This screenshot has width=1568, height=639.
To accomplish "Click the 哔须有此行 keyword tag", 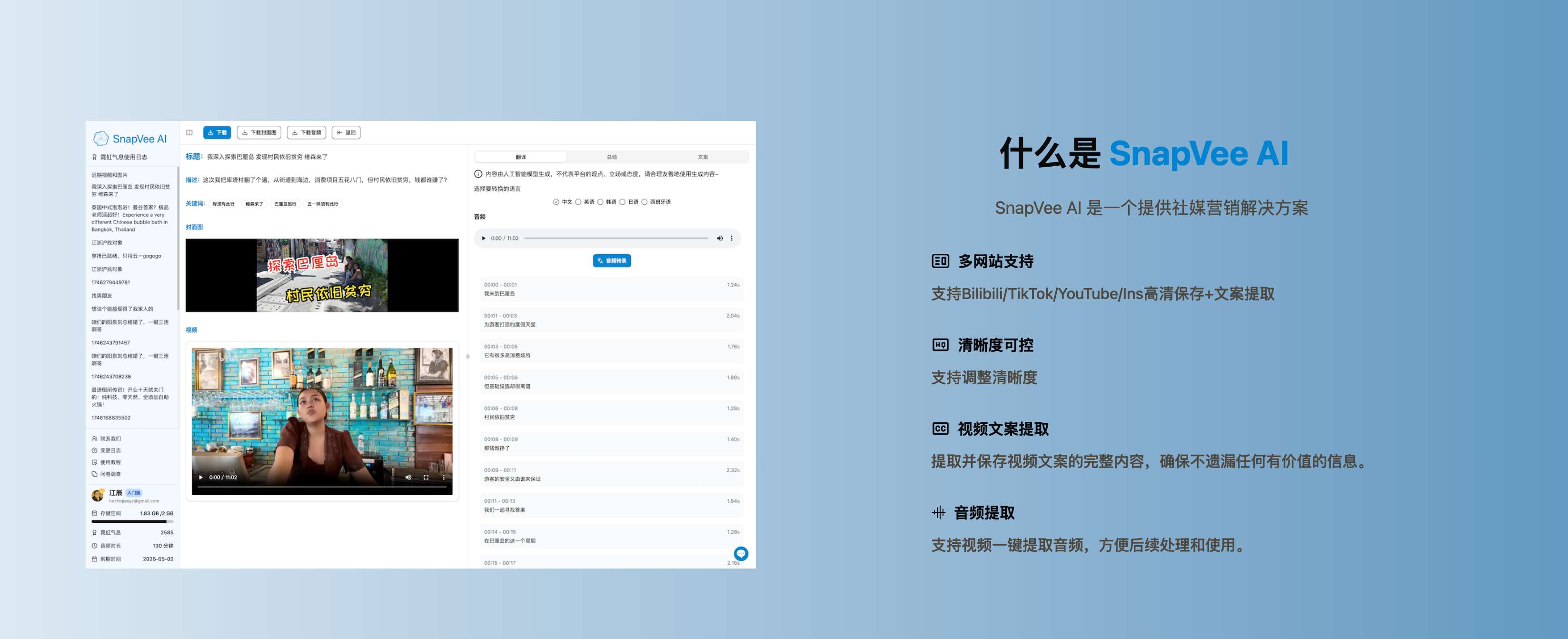I will [x=223, y=204].
